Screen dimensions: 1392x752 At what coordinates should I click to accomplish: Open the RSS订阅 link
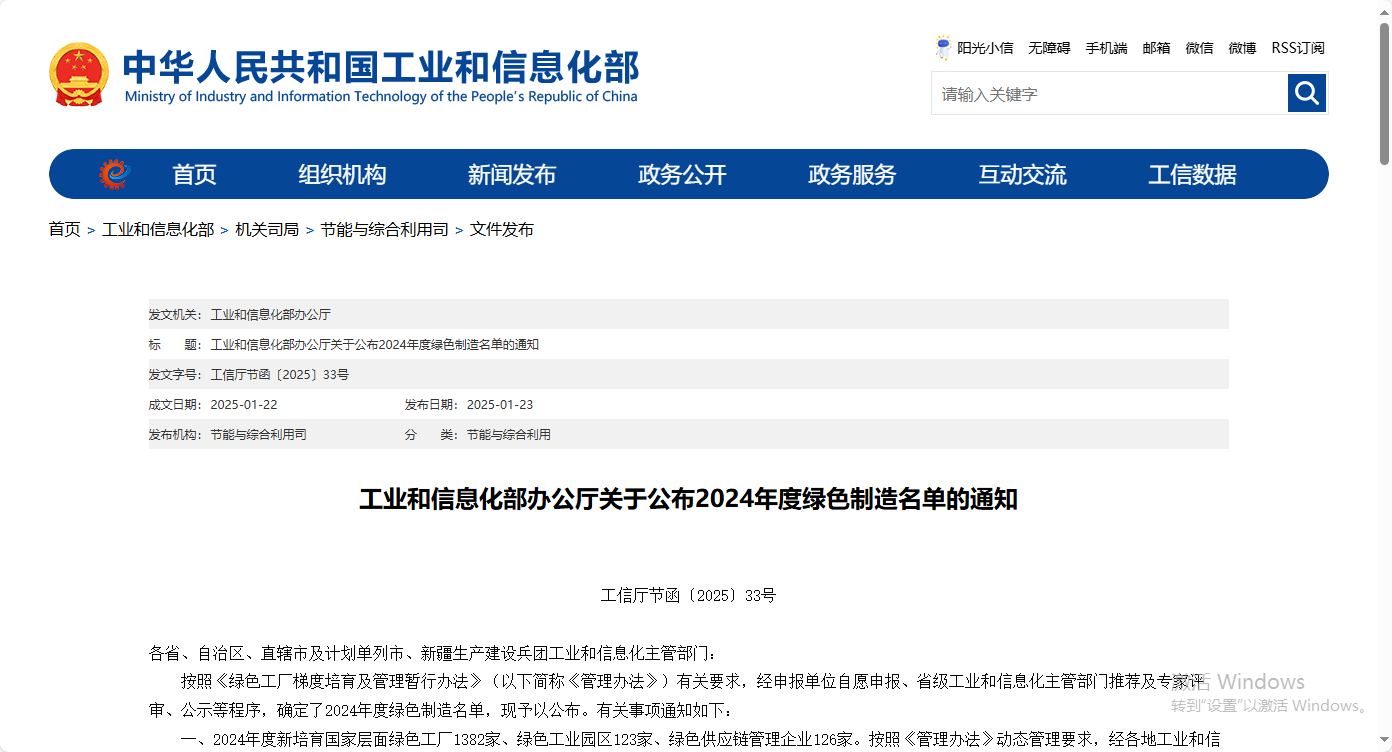tap(1298, 48)
